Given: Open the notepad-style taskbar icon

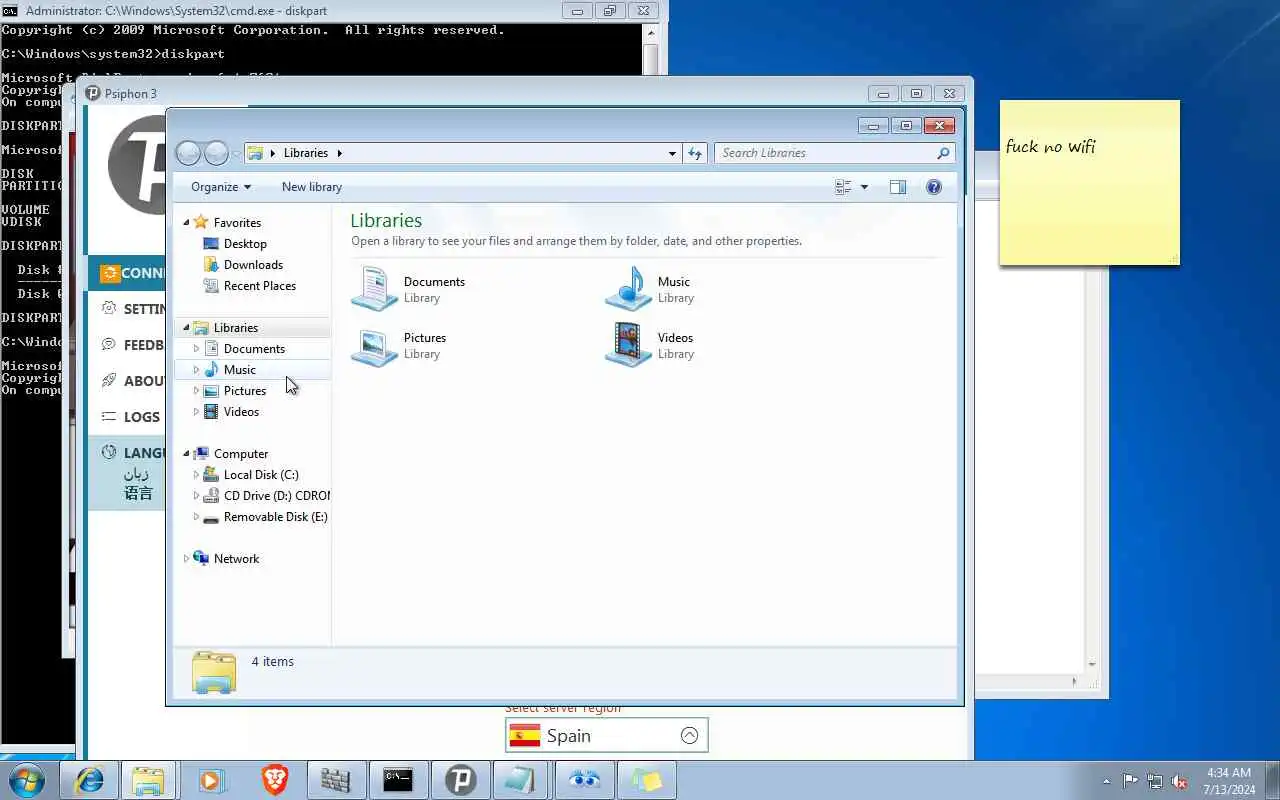Looking at the screenshot, I should (x=522, y=780).
